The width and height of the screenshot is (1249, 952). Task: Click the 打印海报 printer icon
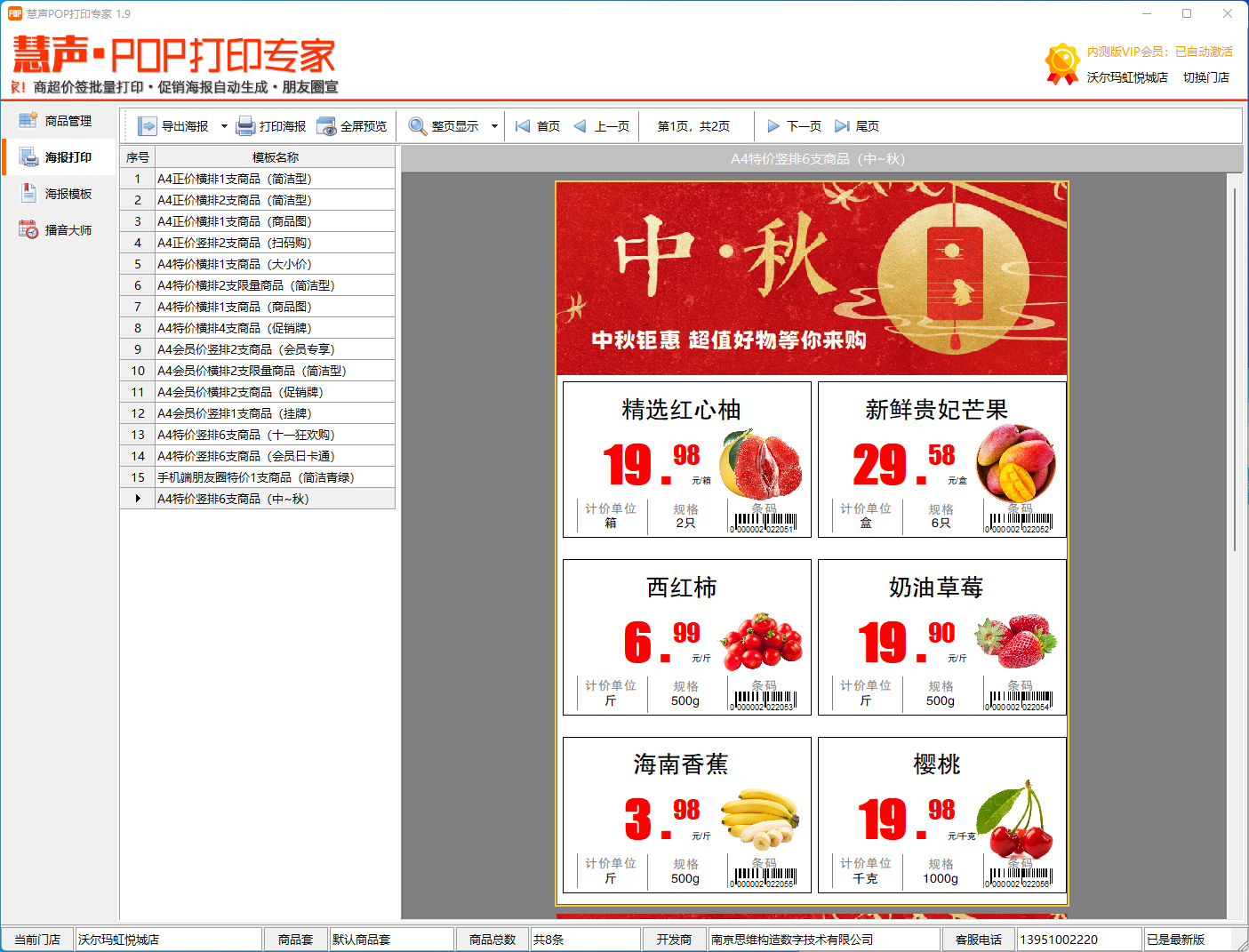[x=243, y=125]
